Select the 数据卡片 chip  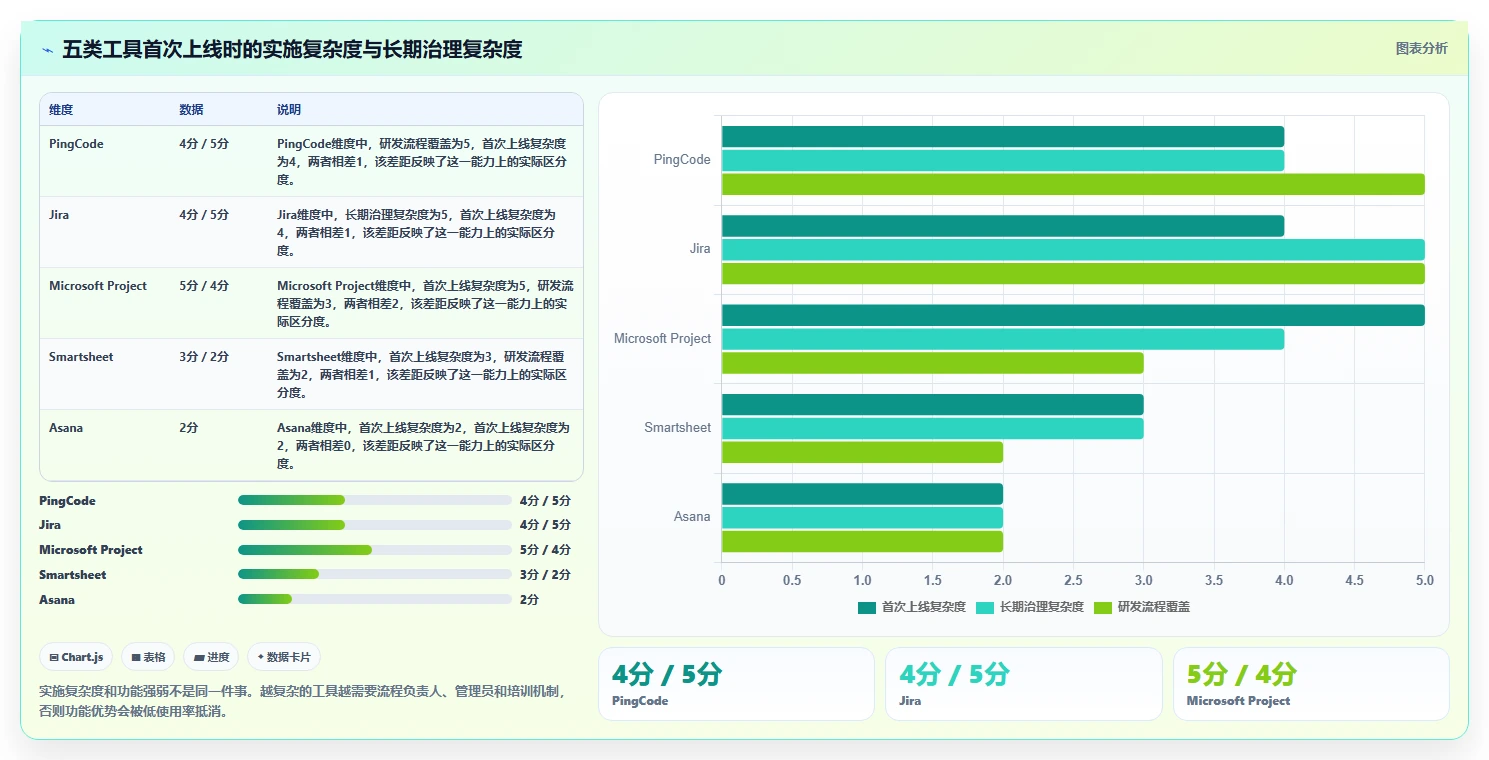coord(284,657)
